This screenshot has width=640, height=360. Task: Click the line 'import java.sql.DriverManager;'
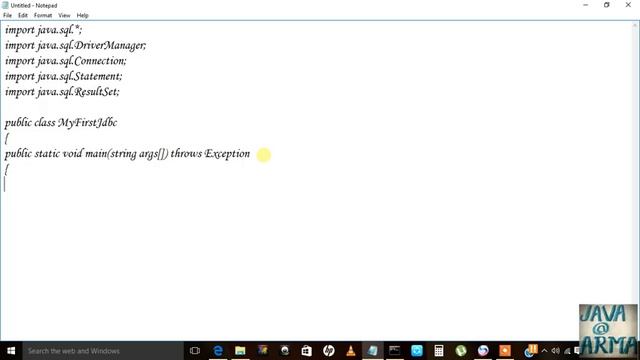[76, 45]
